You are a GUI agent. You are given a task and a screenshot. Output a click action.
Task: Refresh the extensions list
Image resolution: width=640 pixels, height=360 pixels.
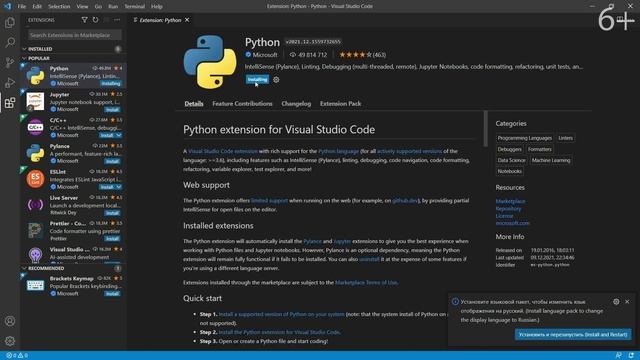(95, 20)
